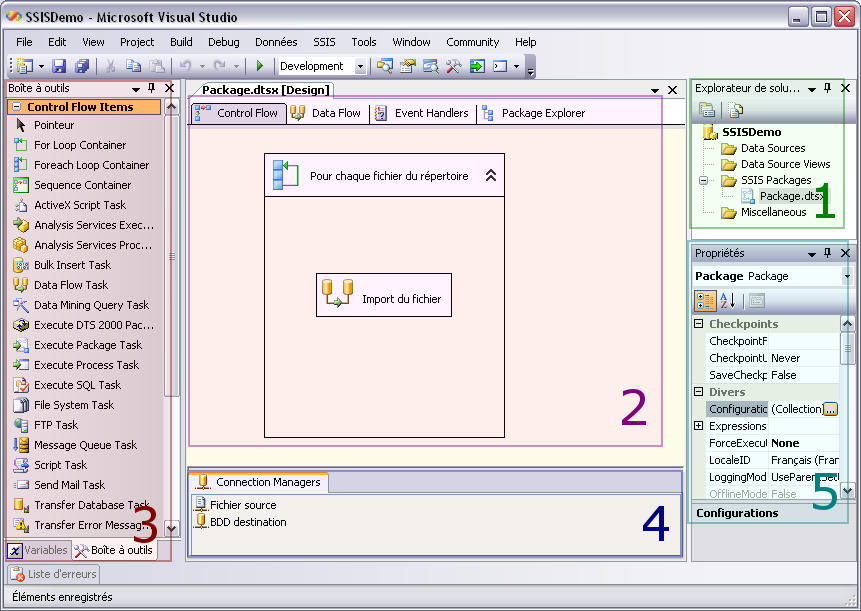
Task: Click the Save All icon in the toolbar
Action: point(82,66)
